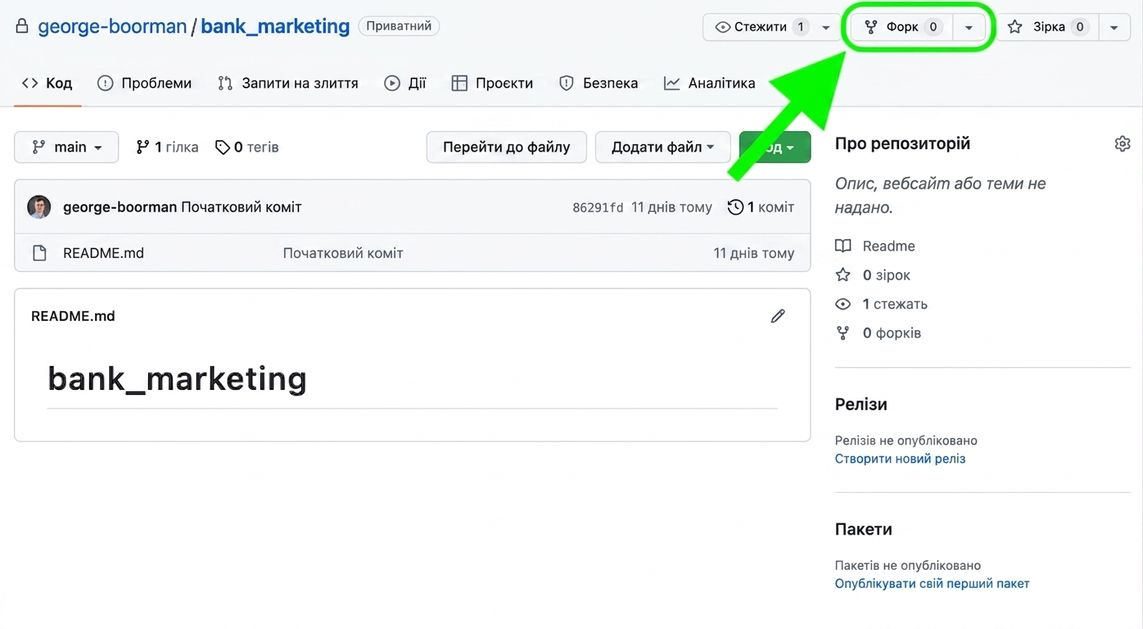This screenshot has width=1143, height=629.
Task: Open the Дії tab
Action: tap(405, 83)
